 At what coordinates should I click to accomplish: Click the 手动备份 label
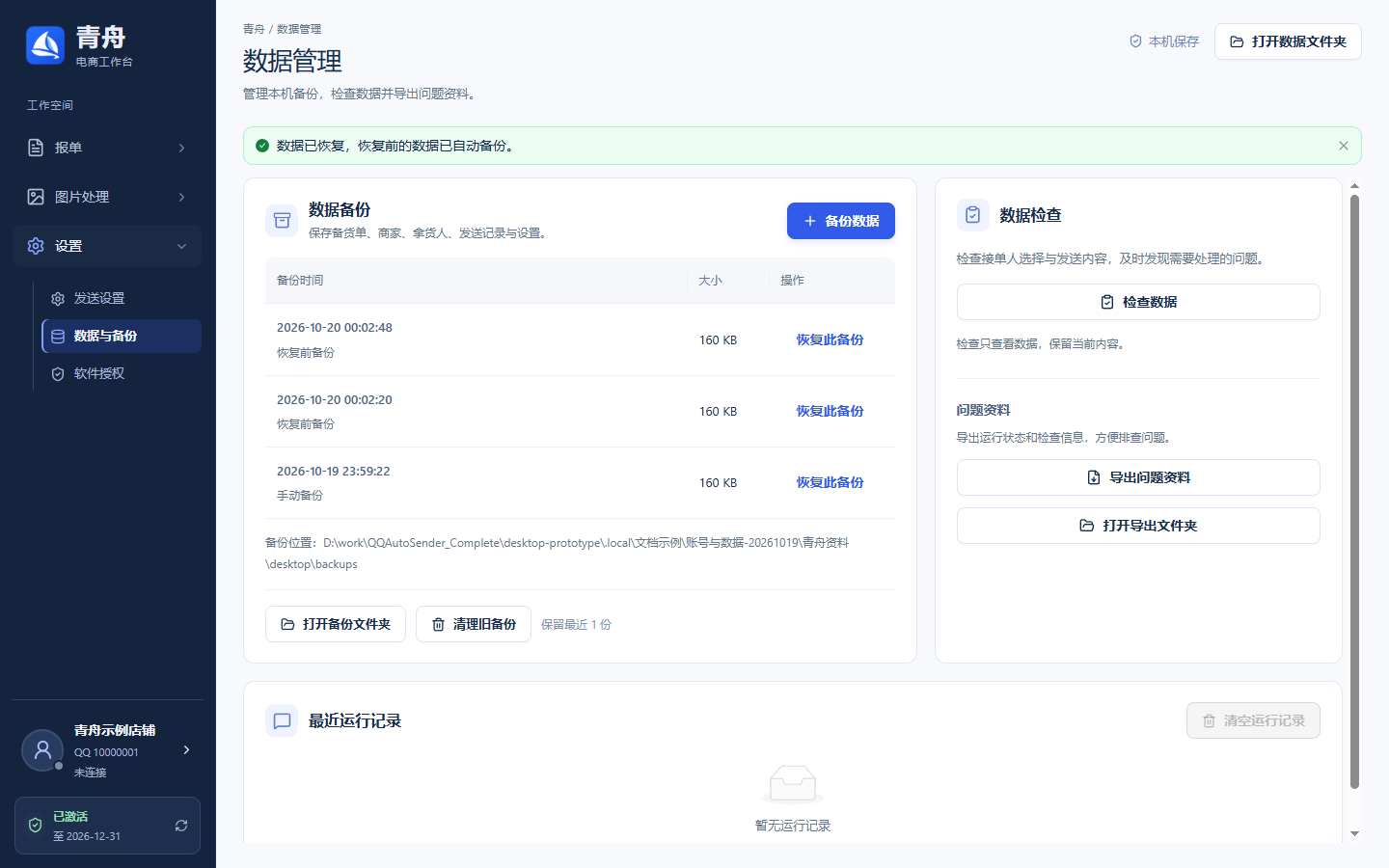tap(300, 496)
